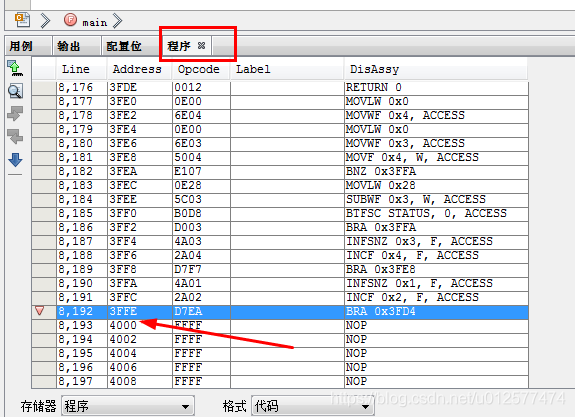Click the red main function icon
Viewport: 575px width, 417px height.
[x=70, y=19]
